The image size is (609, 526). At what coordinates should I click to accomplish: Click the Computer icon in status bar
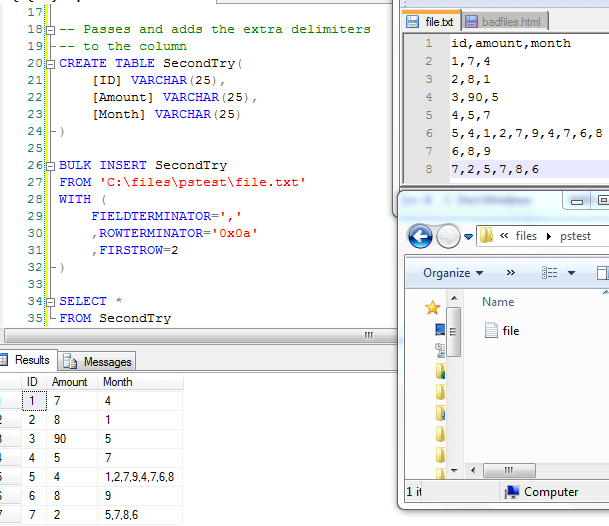[511, 492]
